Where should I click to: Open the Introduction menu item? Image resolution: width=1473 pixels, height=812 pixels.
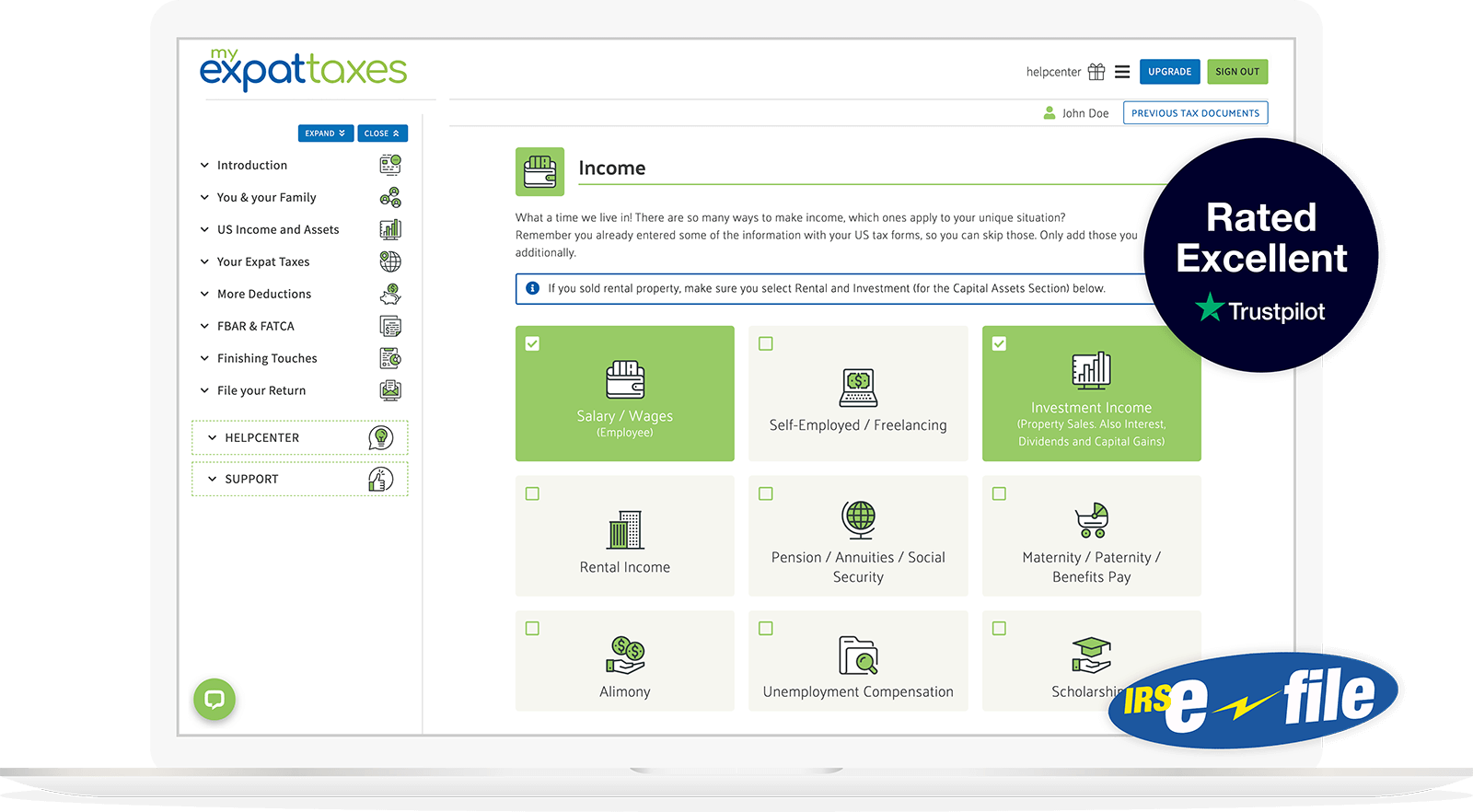[252, 166]
